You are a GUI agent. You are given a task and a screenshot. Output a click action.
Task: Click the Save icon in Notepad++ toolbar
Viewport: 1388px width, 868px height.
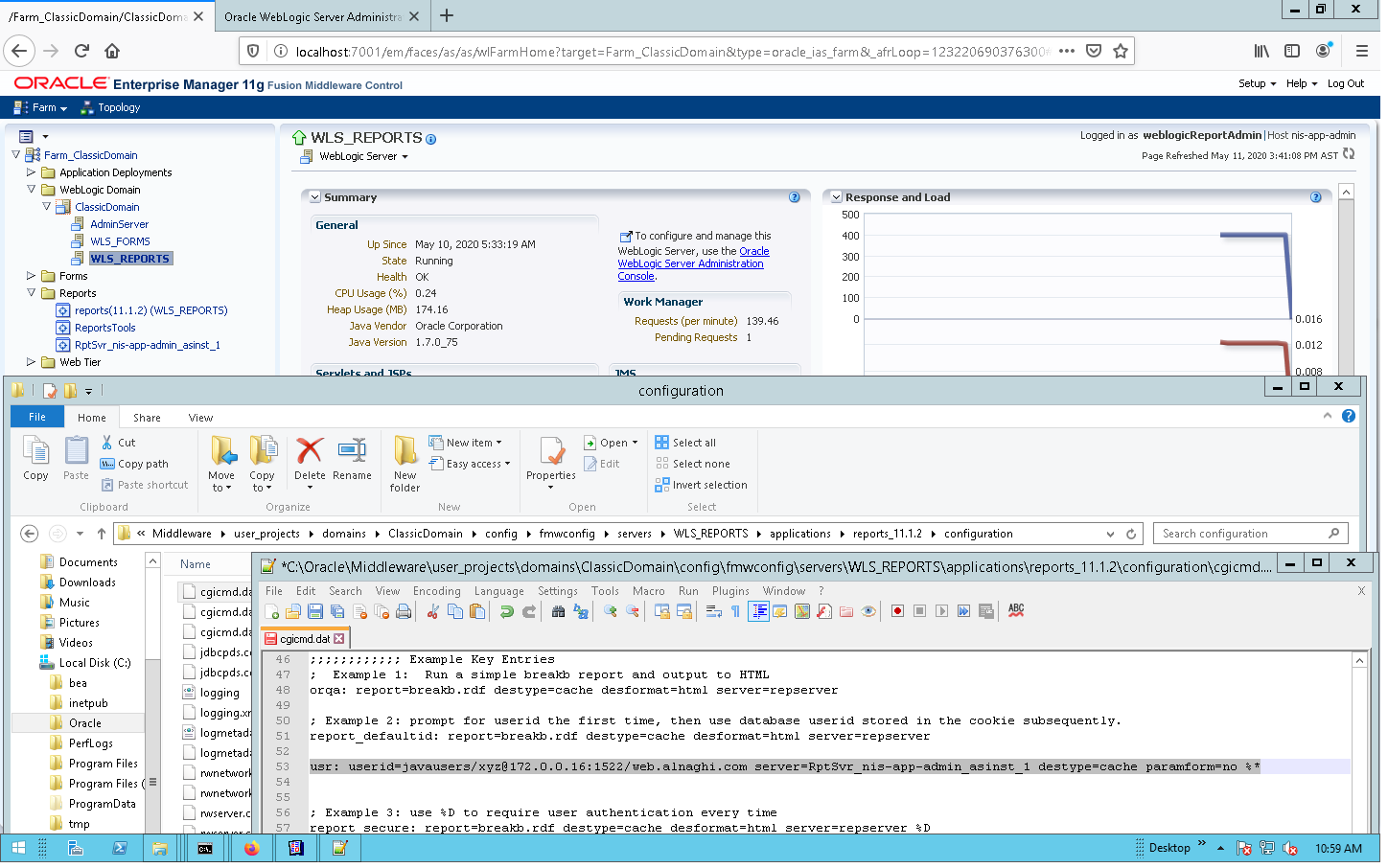315,611
